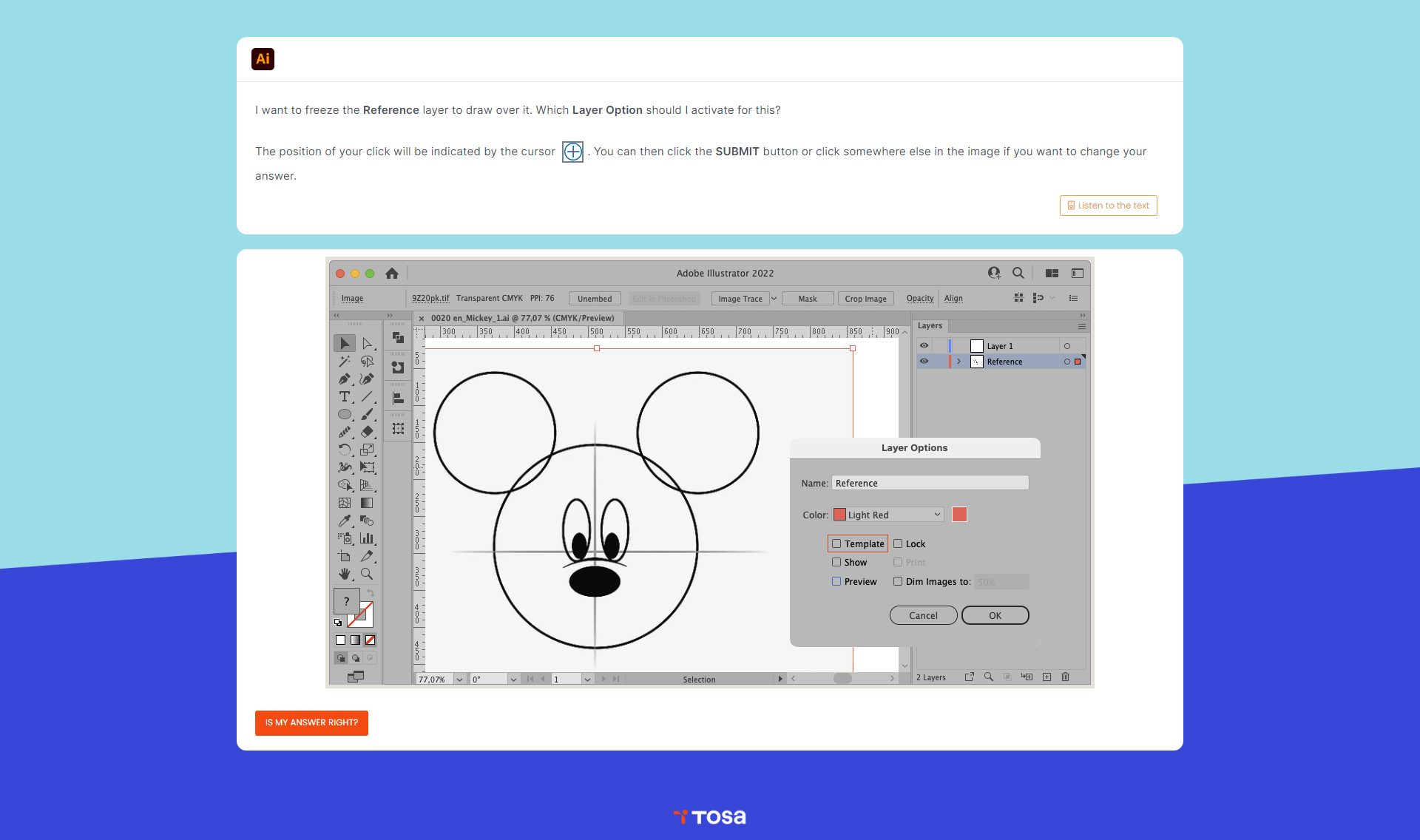
Task: Select the Magic Wand tool
Action: pyautogui.click(x=344, y=362)
